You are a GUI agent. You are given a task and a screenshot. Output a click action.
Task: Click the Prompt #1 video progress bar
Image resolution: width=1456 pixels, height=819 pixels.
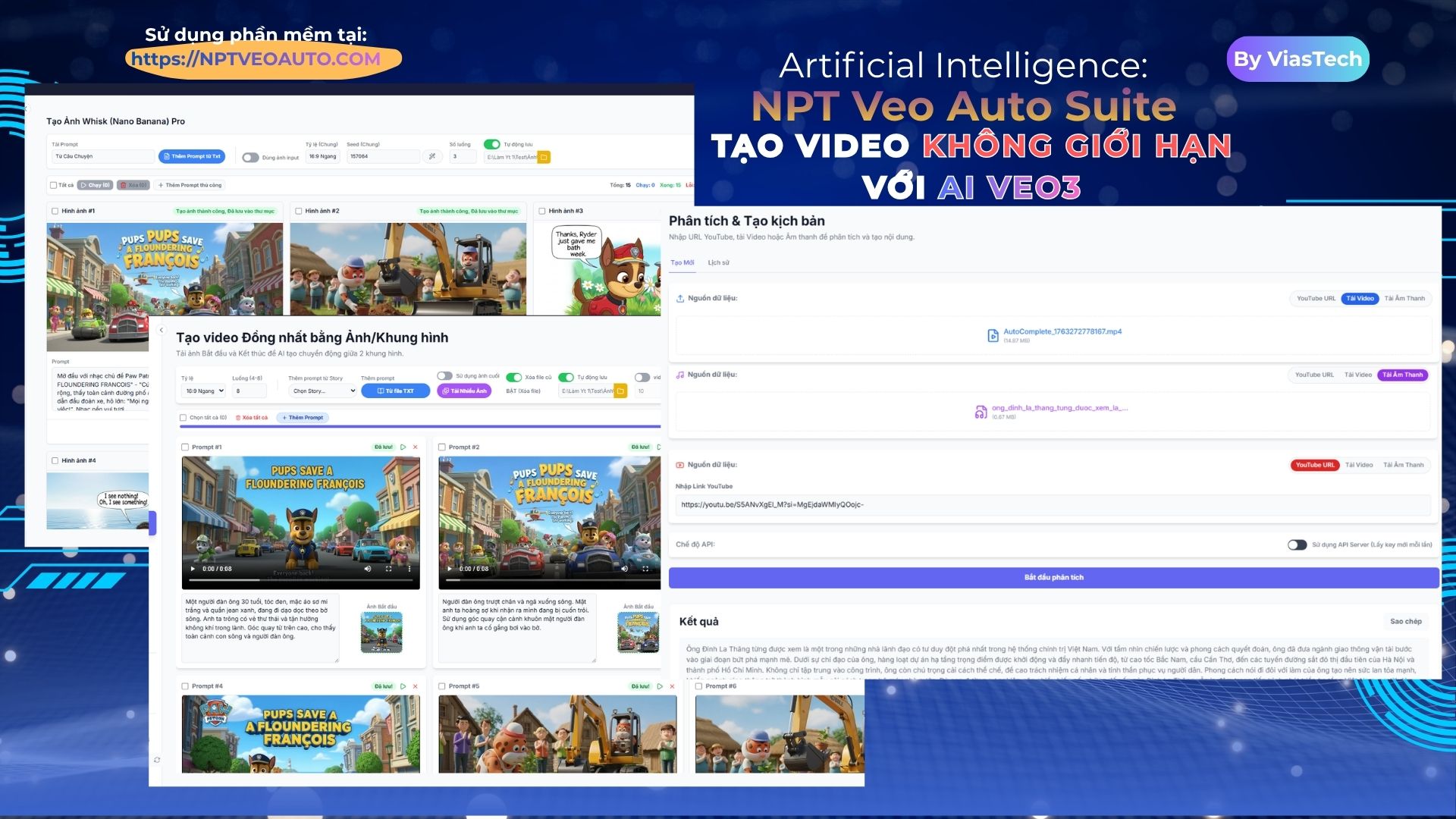click(300, 580)
